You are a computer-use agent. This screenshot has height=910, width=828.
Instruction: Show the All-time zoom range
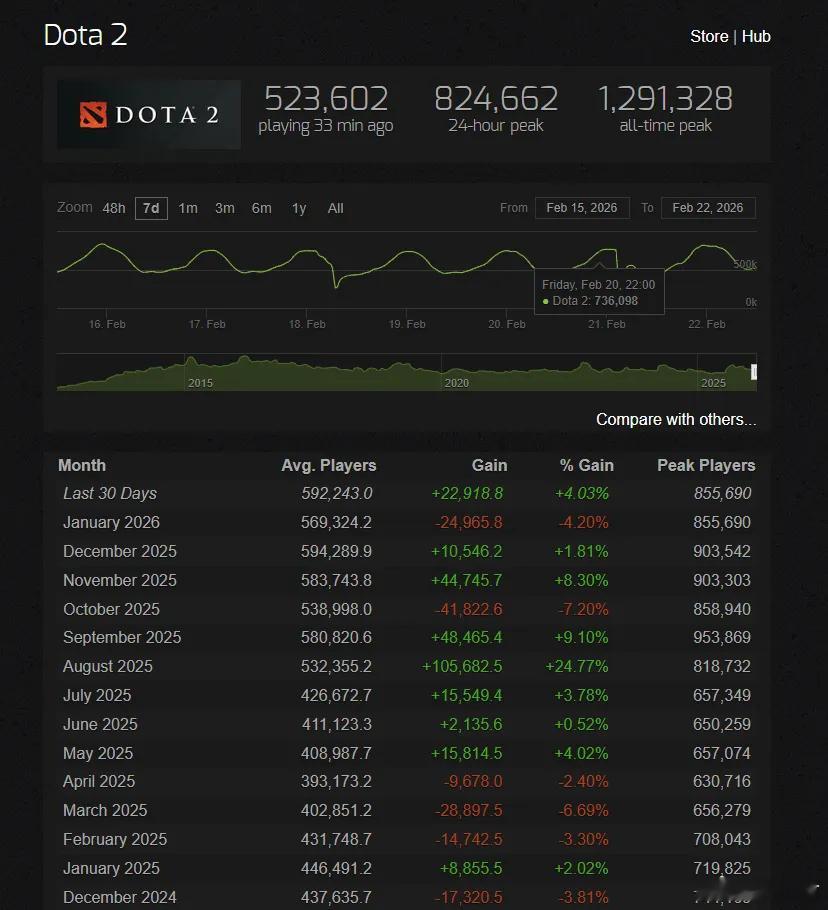(x=335, y=208)
